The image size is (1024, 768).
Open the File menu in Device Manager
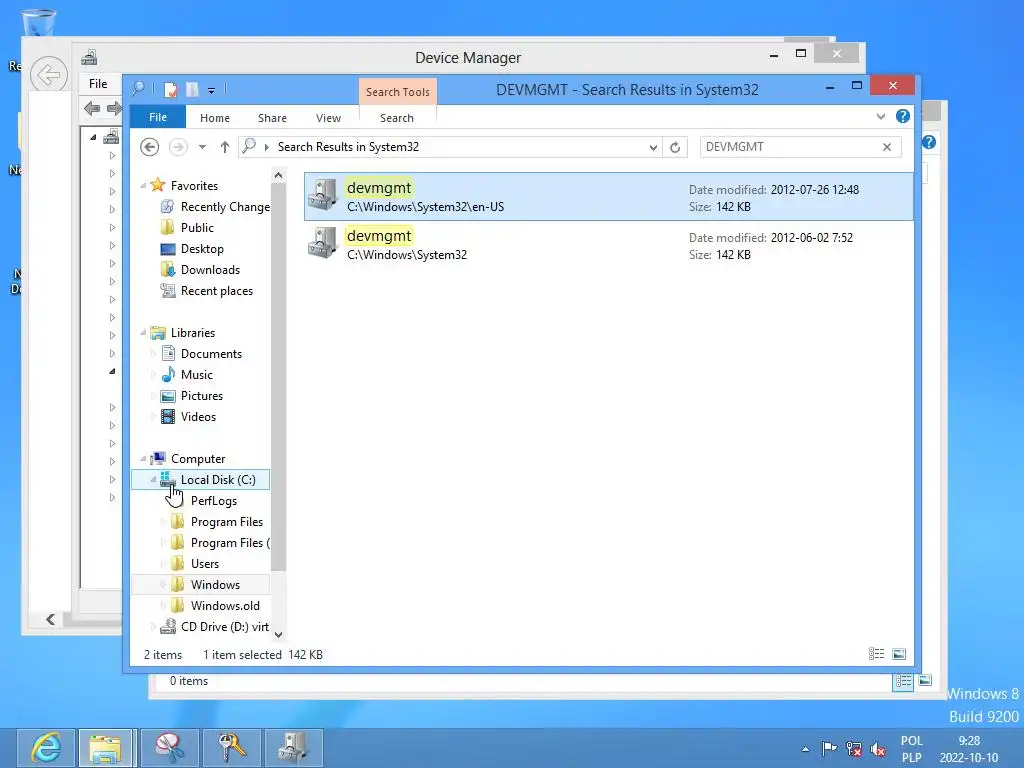tap(98, 84)
